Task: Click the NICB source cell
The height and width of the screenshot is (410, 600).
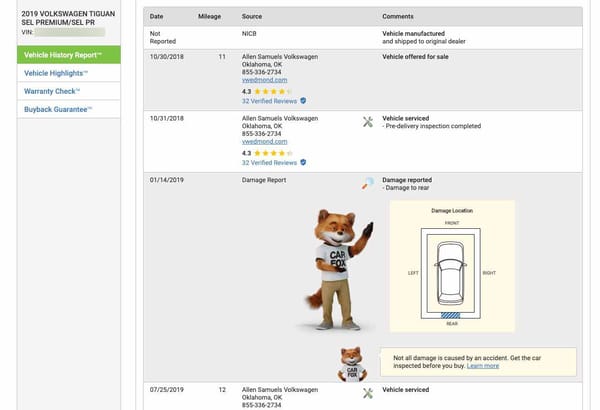Action: pyautogui.click(x=249, y=34)
